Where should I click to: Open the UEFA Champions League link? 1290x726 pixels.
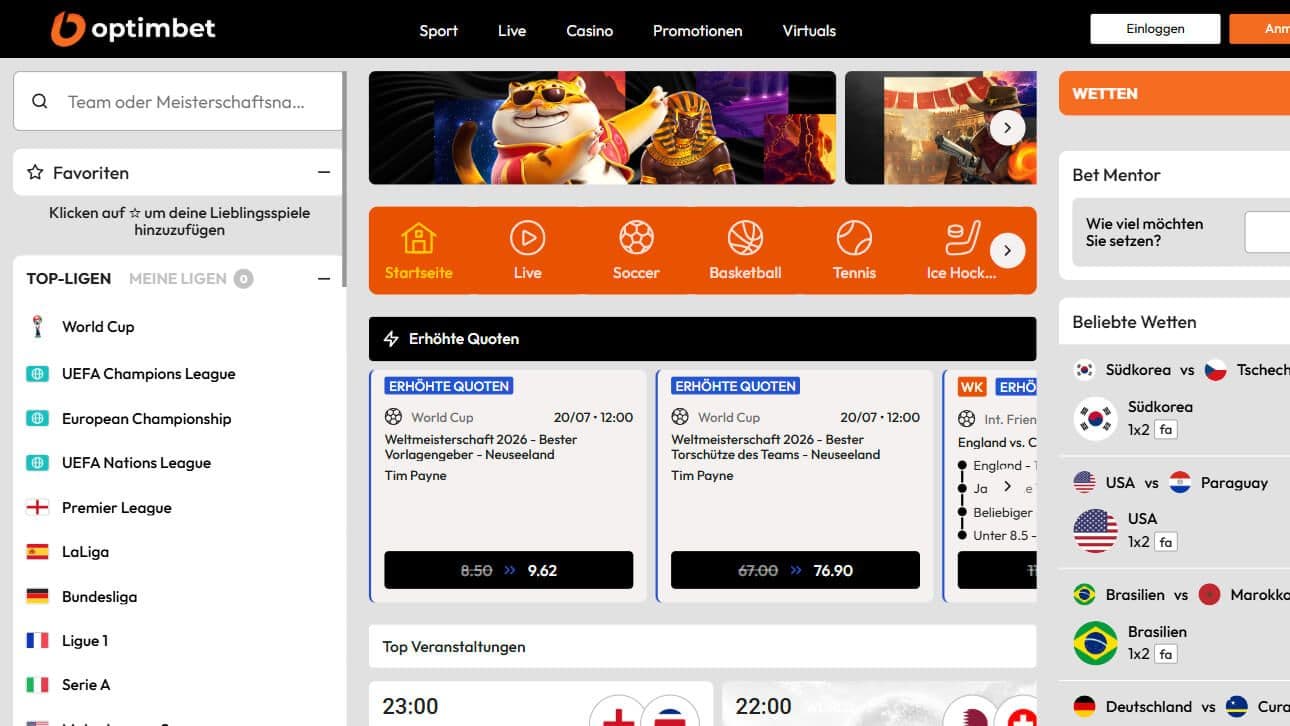coord(149,374)
